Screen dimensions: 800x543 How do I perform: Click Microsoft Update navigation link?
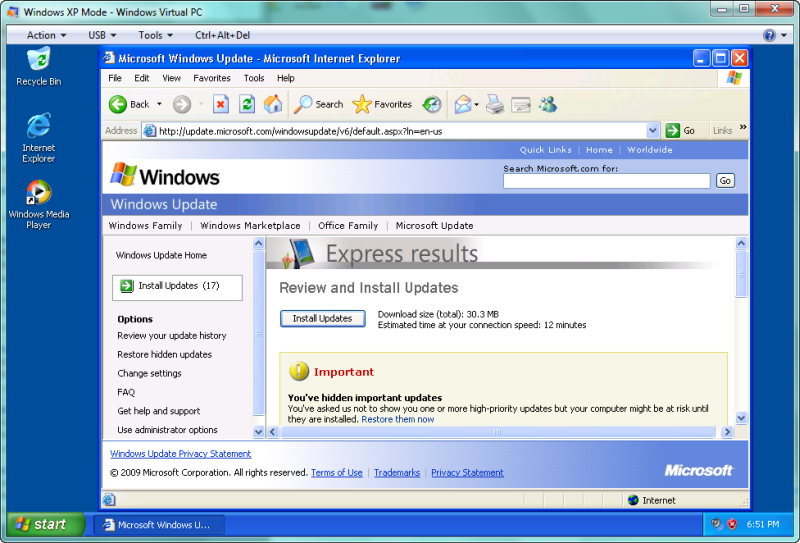434,226
